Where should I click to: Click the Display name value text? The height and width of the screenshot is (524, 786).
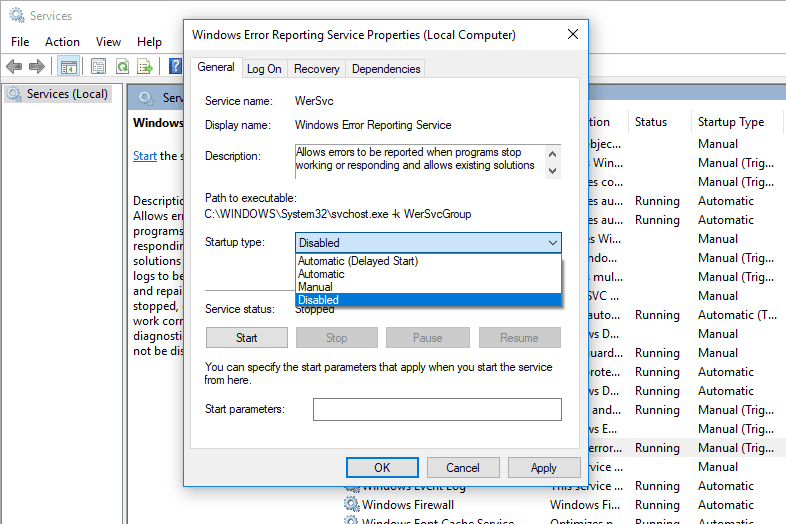(x=373, y=125)
